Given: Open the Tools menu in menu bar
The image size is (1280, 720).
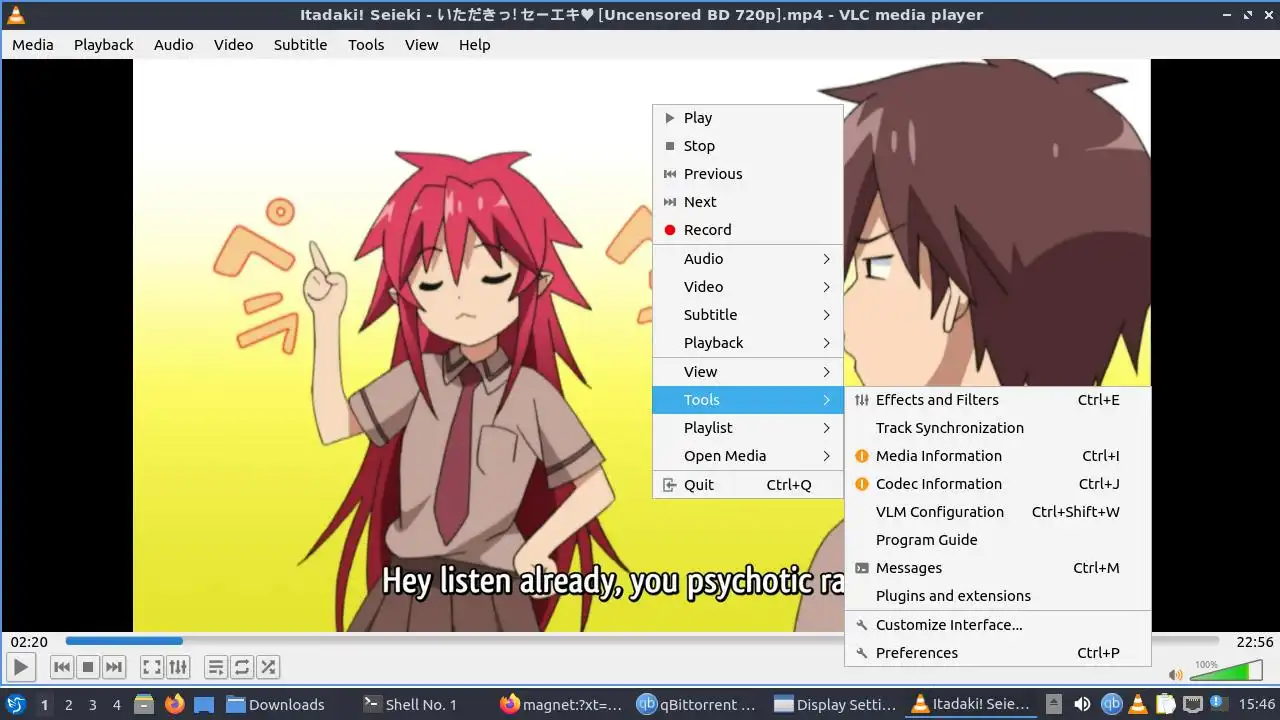Looking at the screenshot, I should [x=366, y=45].
